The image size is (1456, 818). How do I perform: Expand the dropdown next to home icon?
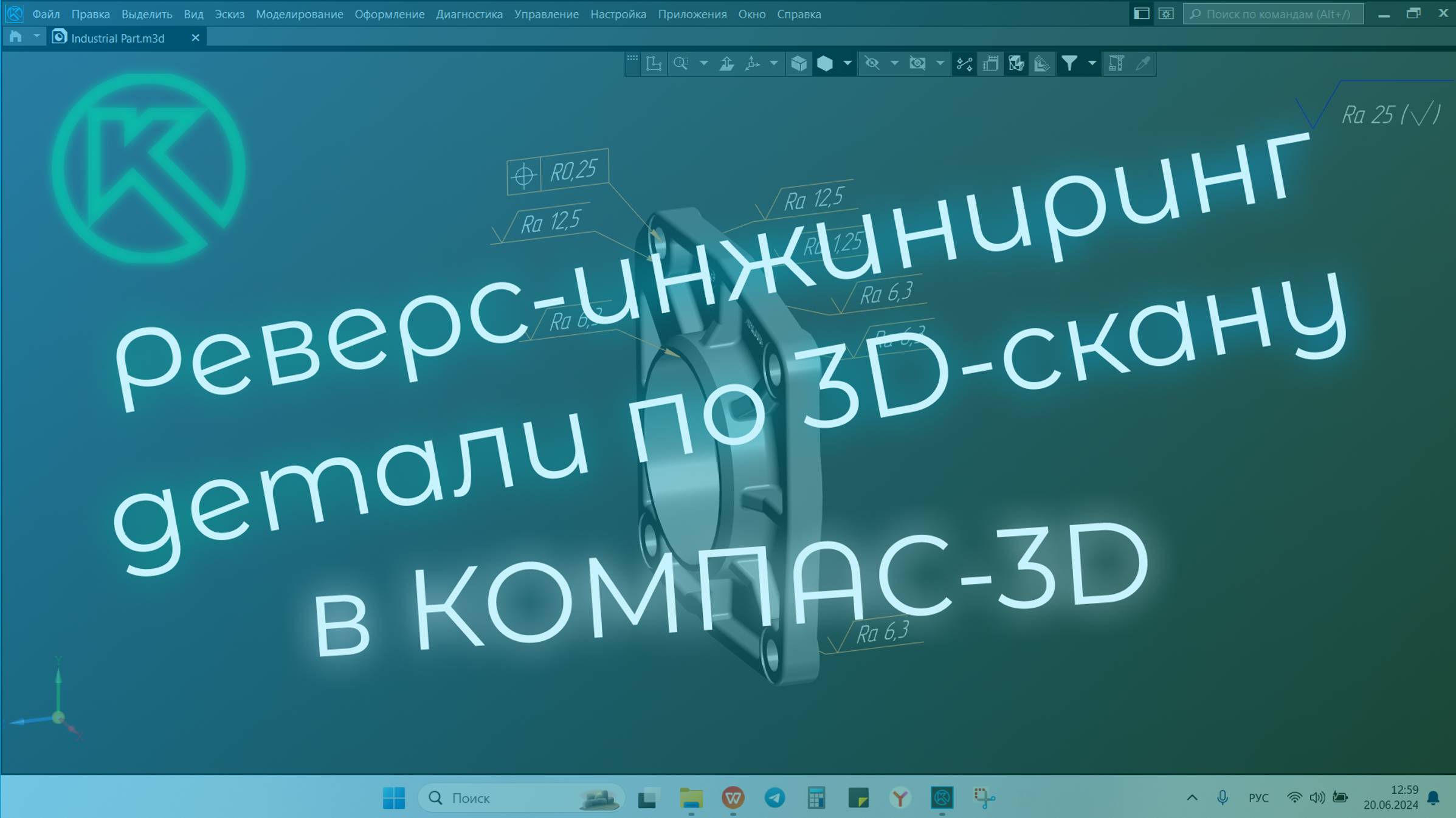point(36,37)
